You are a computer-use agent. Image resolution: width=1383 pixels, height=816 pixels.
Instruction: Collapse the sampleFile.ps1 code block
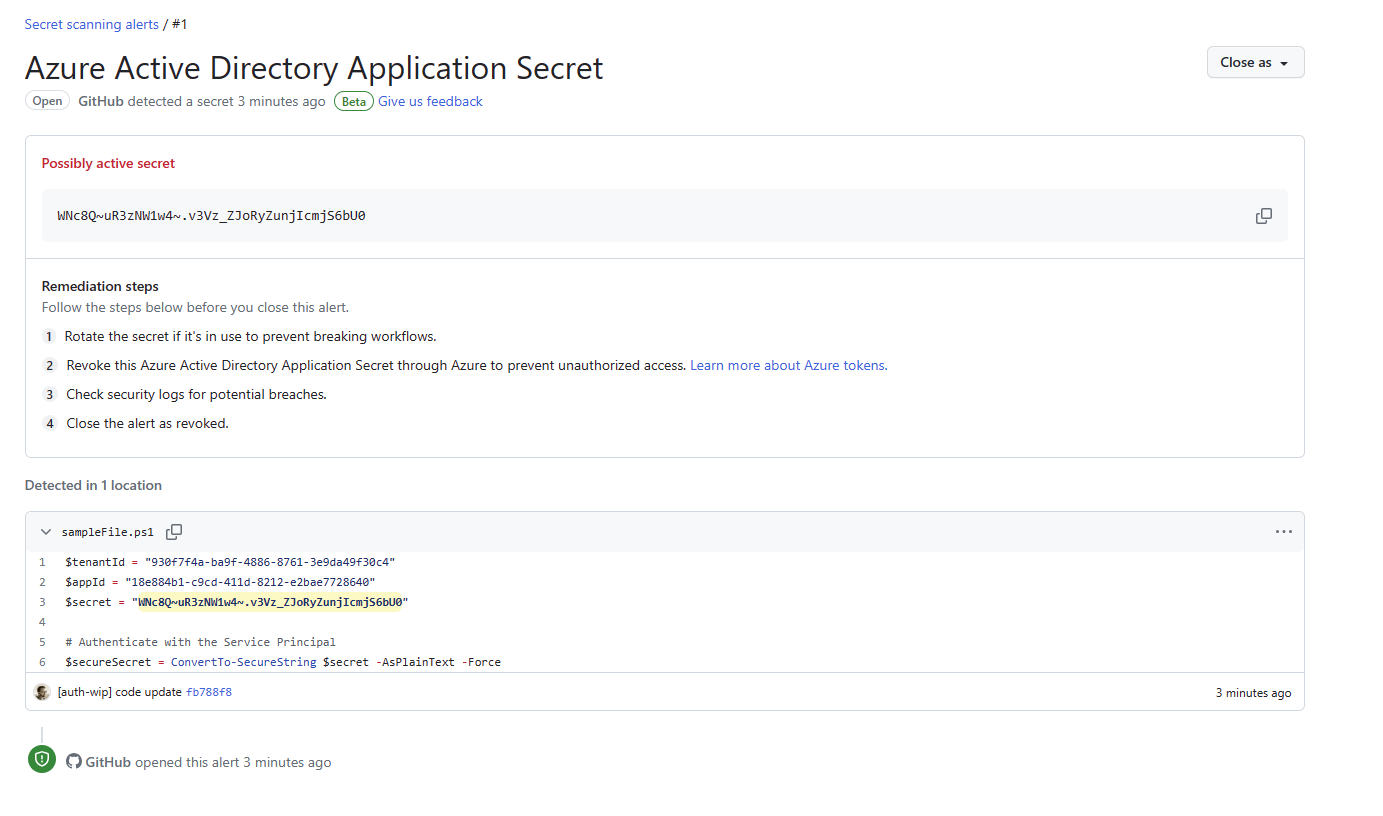pos(46,532)
